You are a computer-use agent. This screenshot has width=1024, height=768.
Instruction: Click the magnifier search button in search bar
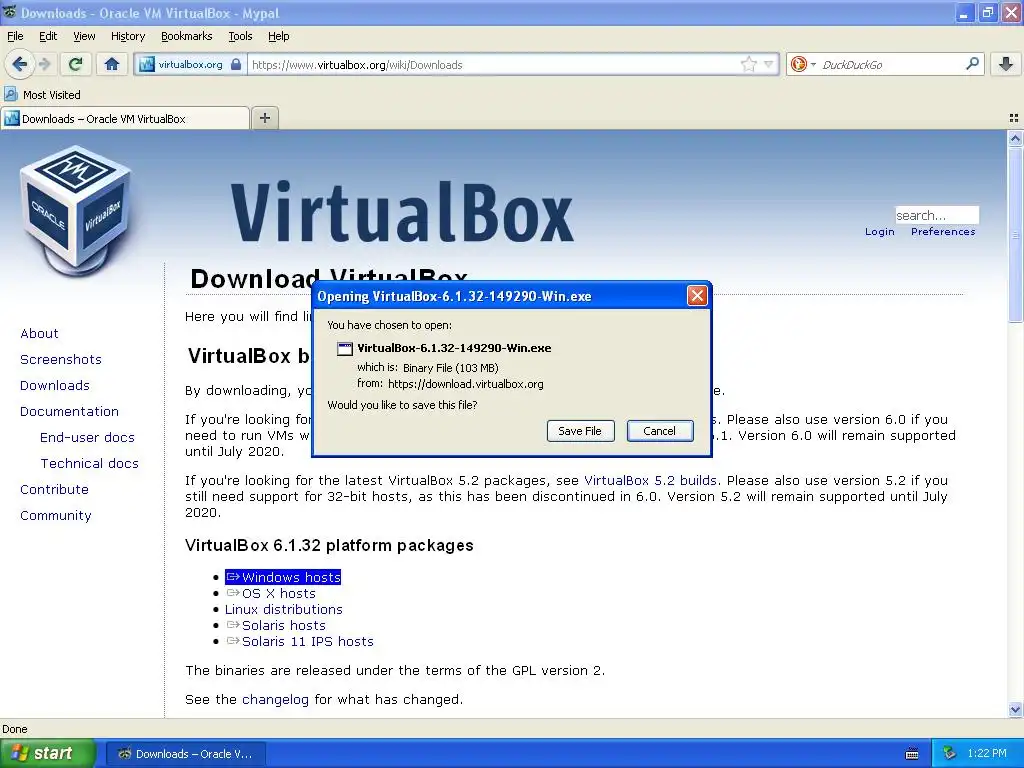coord(972,64)
